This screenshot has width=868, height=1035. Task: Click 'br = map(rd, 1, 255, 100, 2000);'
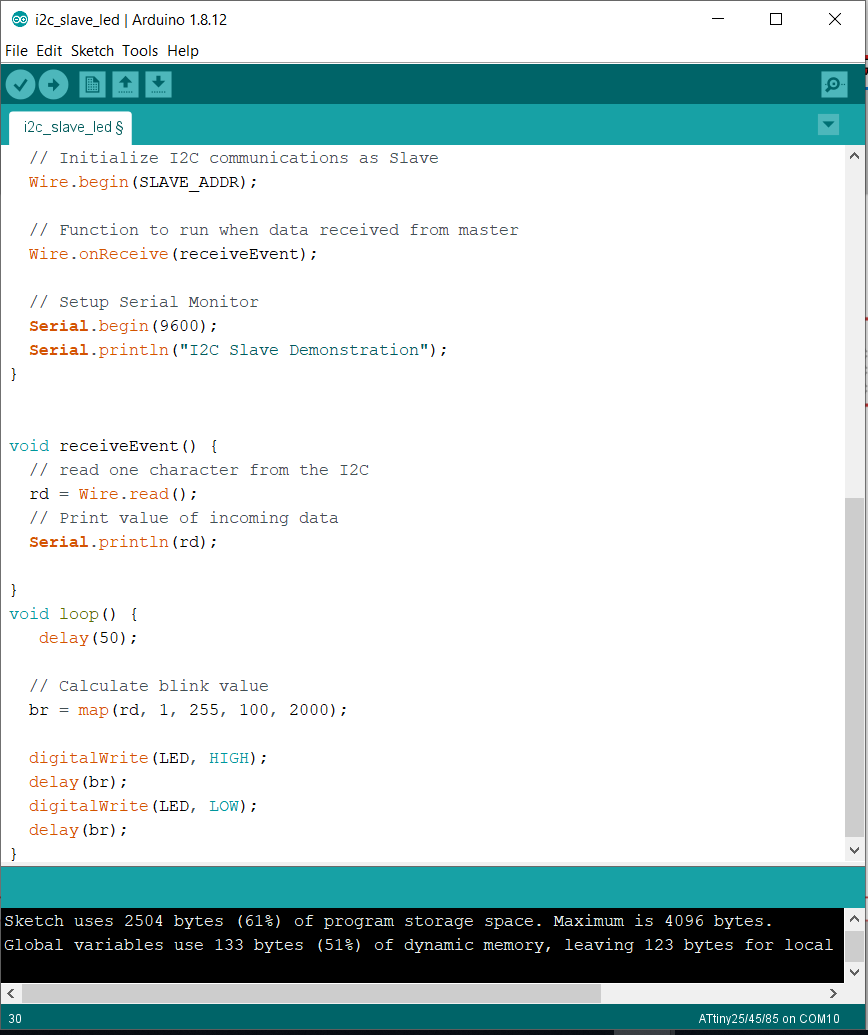tap(187, 710)
